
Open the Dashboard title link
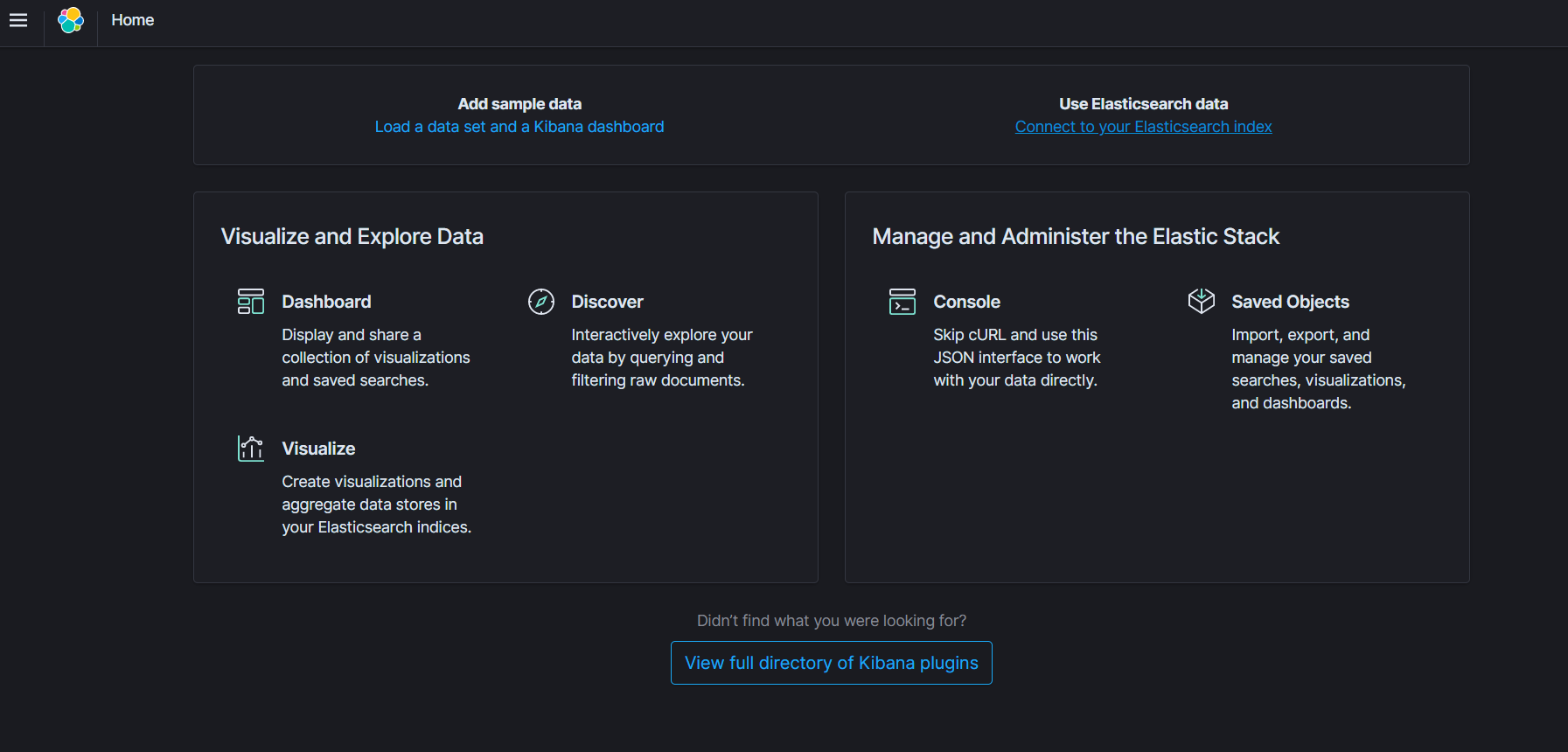pyautogui.click(x=326, y=302)
